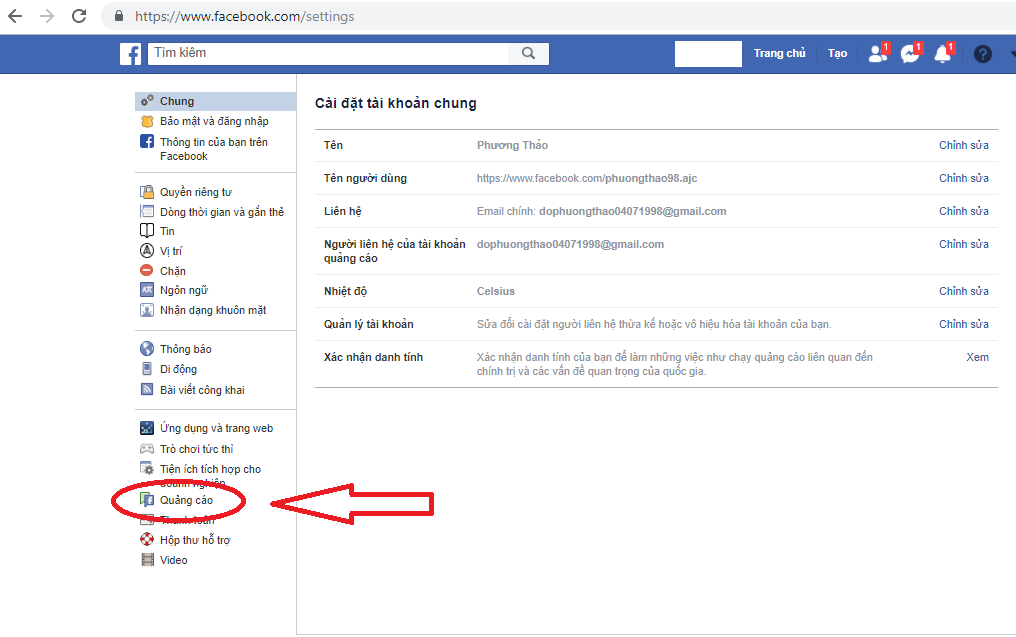This screenshot has height=637, width=1016.
Task: Open Messenger messages icon
Action: [x=910, y=53]
